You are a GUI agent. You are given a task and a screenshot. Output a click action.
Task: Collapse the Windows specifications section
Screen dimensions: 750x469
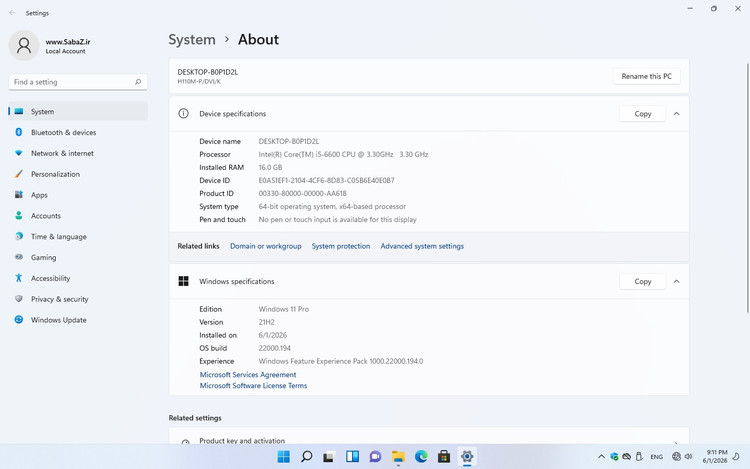tap(676, 282)
